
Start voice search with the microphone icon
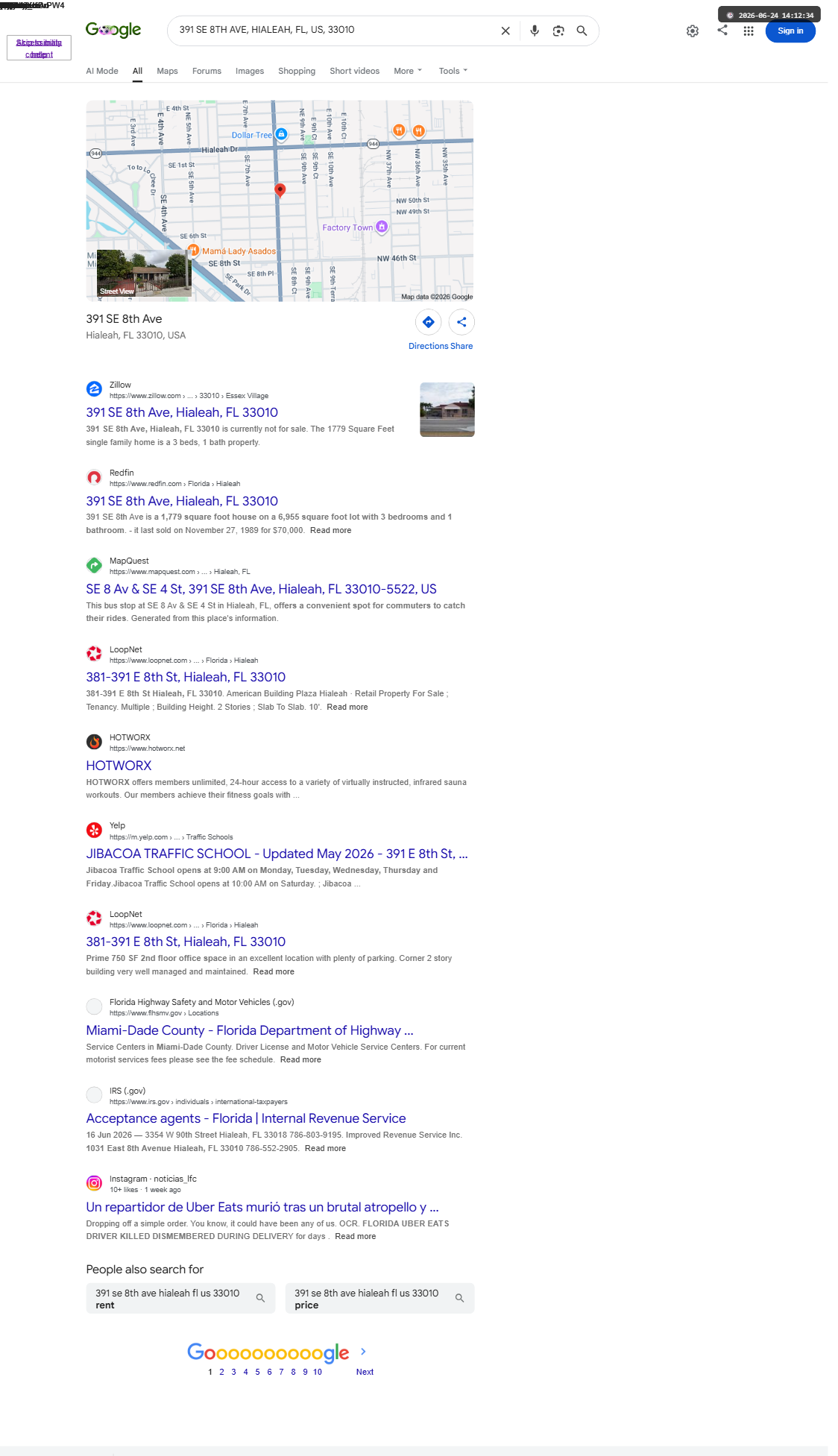coord(535,31)
